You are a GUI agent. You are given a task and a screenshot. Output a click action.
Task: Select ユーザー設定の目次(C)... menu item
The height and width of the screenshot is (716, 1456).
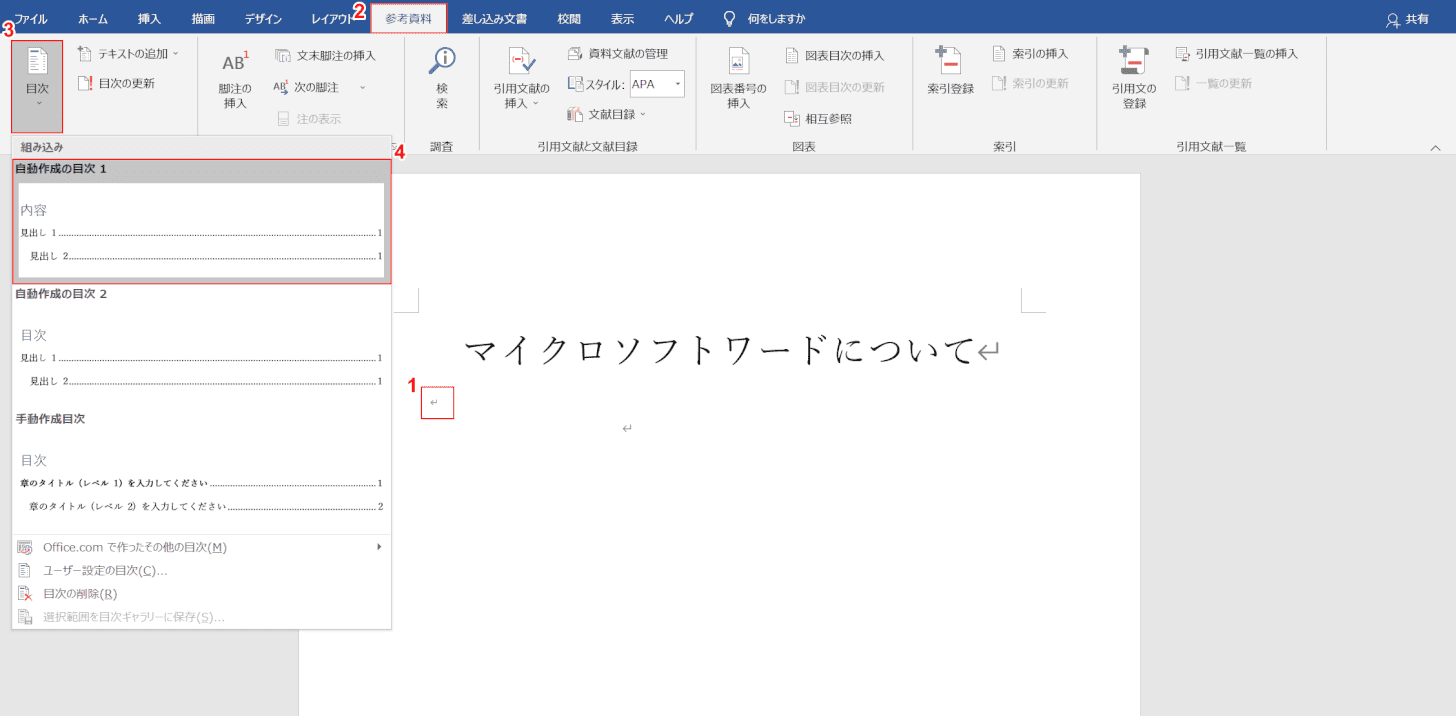click(x=202, y=570)
